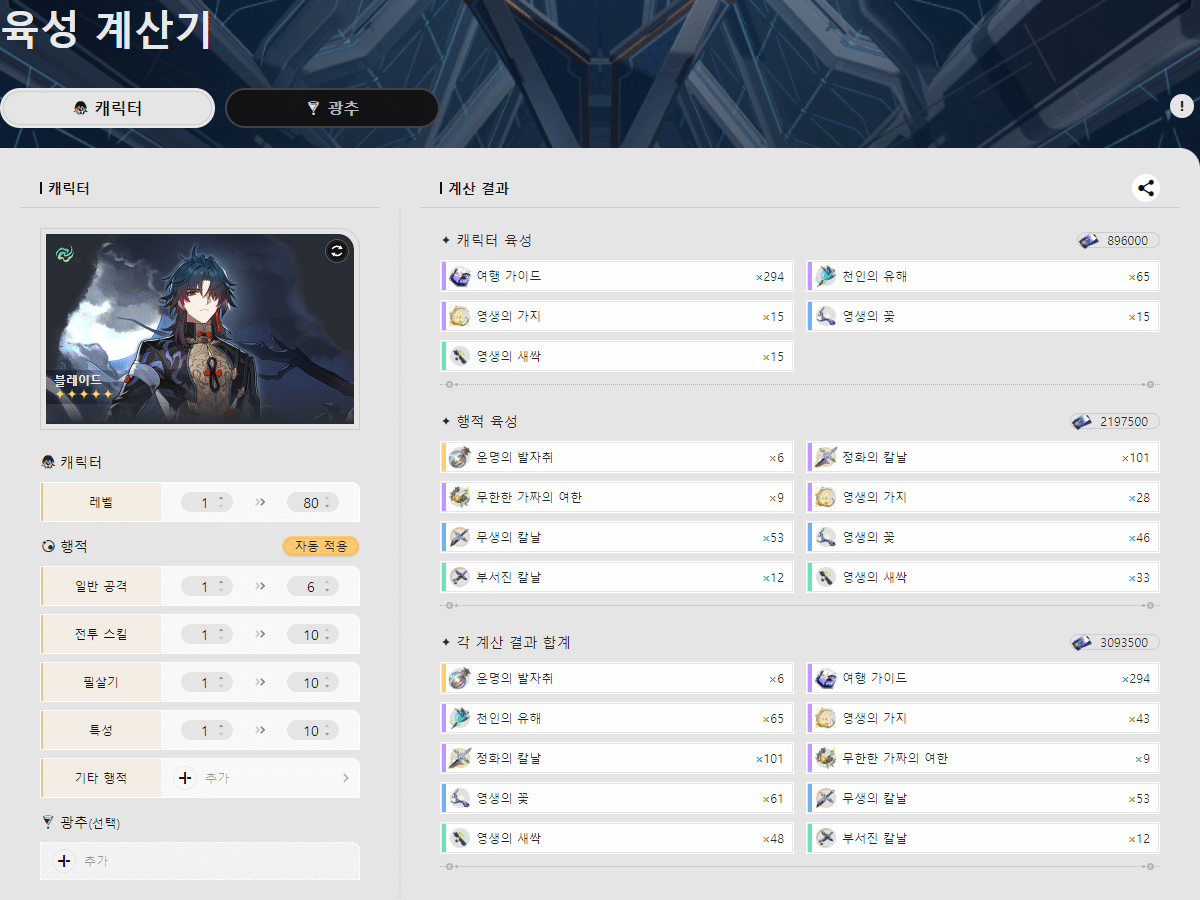Screen dimensions: 1200x900
Task: Open 전투 스킬 starting level 1 dropdown
Action: [x=207, y=635]
